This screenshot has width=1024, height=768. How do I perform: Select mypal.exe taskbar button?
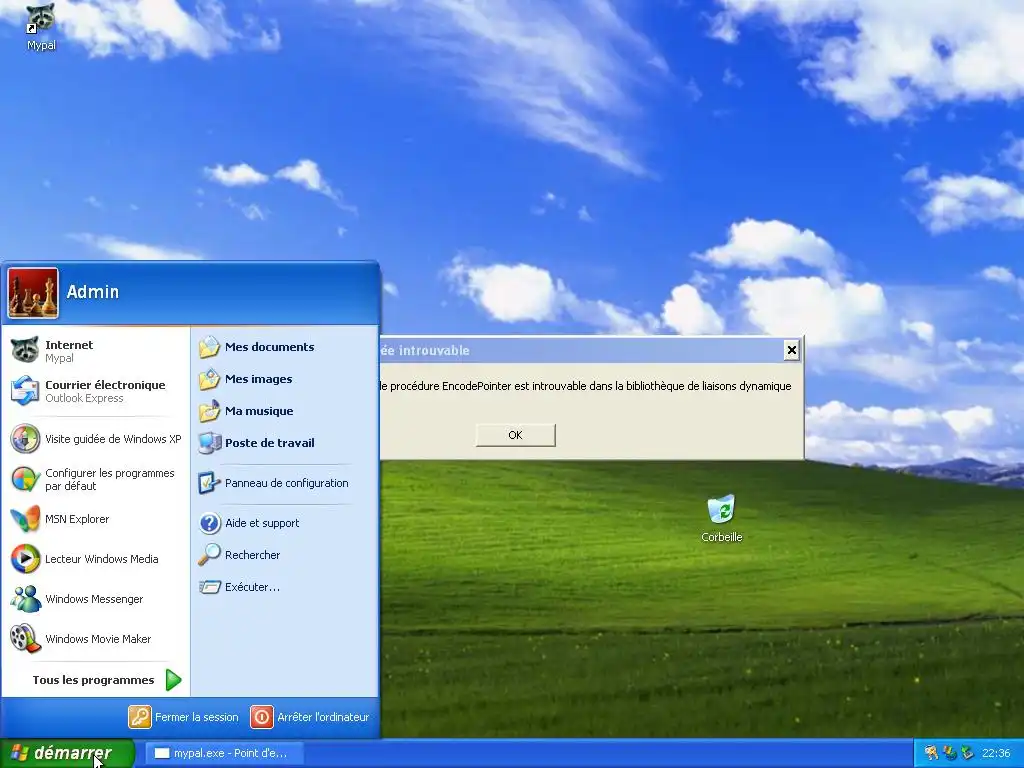[223, 753]
